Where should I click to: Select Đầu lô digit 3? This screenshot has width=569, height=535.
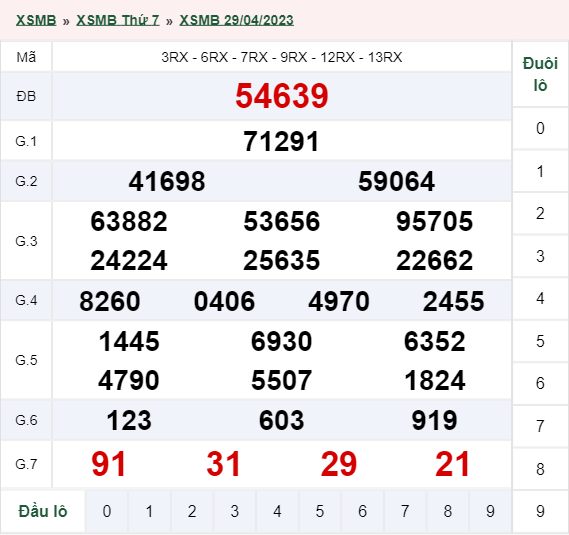(x=234, y=511)
